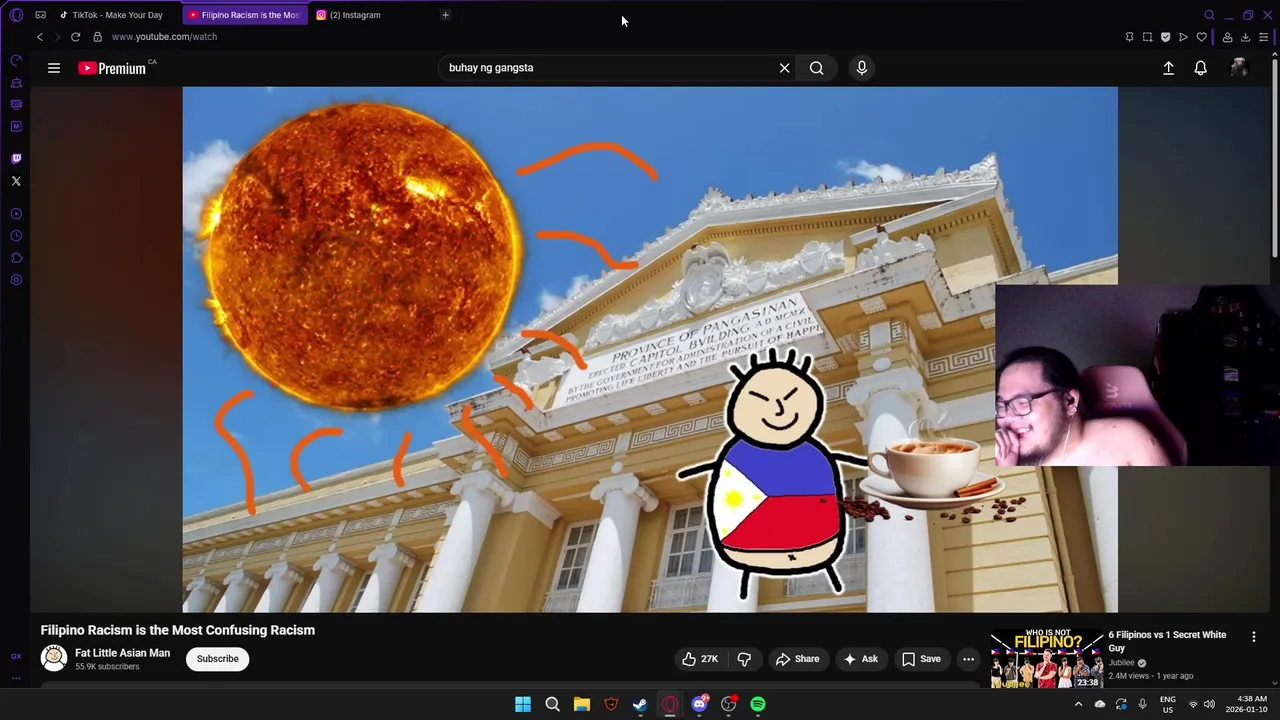Image resolution: width=1280 pixels, height=720 pixels.
Task: Subscribe to Fat Little Asian Man
Action: 217,659
